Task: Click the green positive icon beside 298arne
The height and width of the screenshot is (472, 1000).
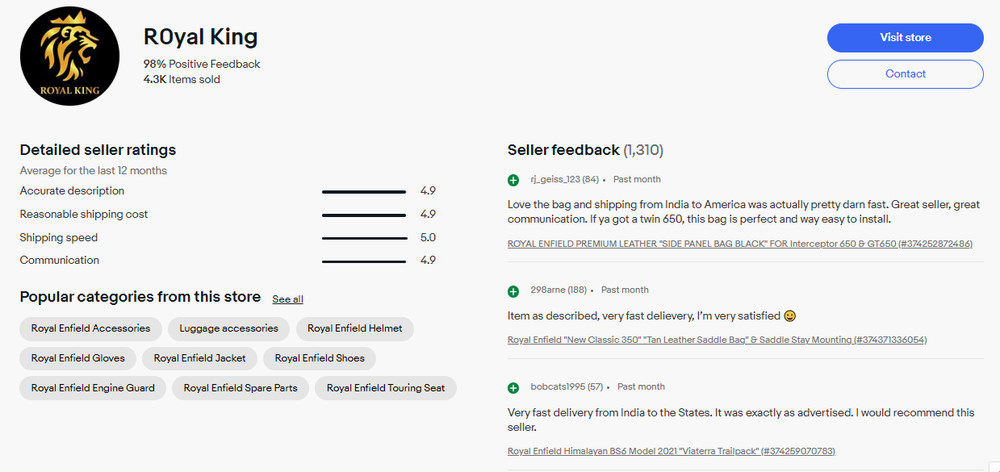Action: pyautogui.click(x=514, y=291)
